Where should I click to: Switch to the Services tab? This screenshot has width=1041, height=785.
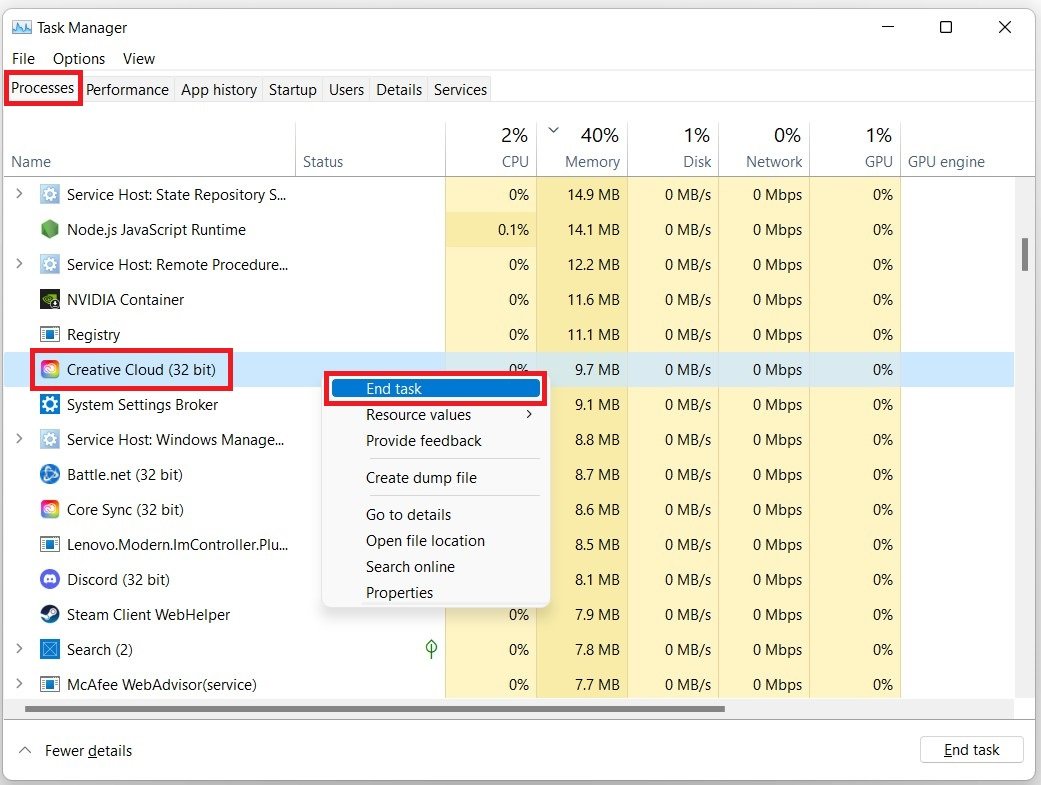(x=460, y=90)
